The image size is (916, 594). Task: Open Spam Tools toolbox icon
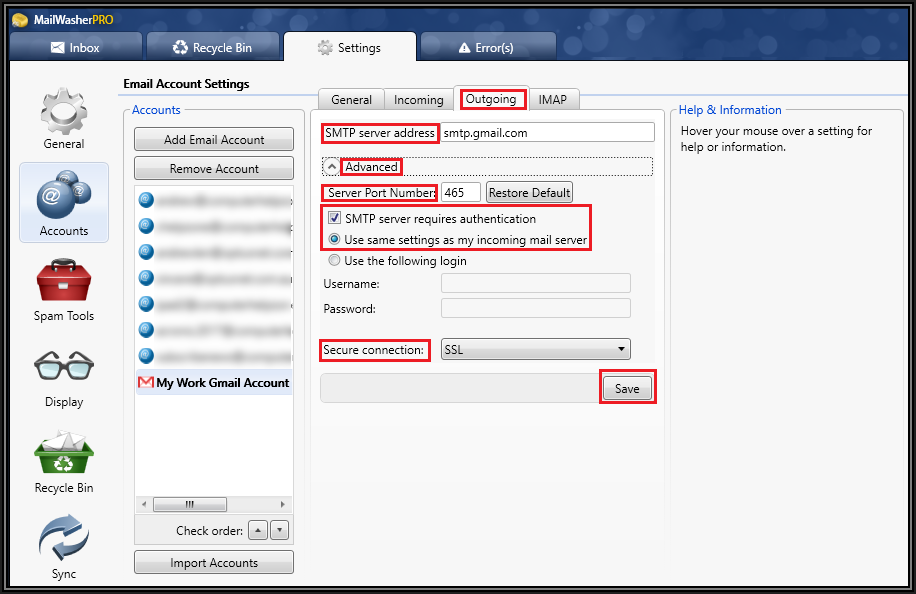click(64, 280)
